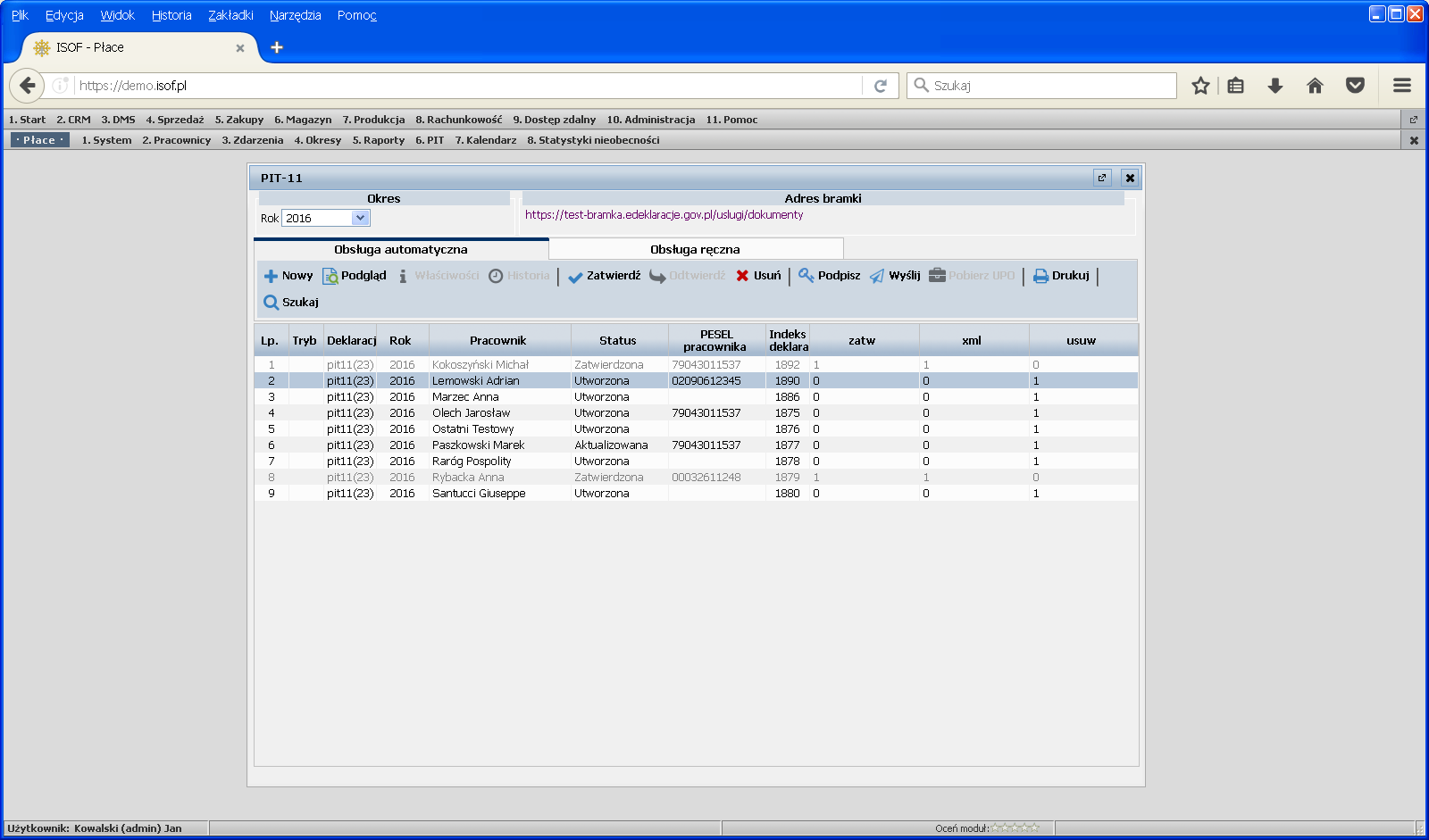Click greyed Odtwierdź arrow icon
Screen dimensions: 1429x840
657,276
